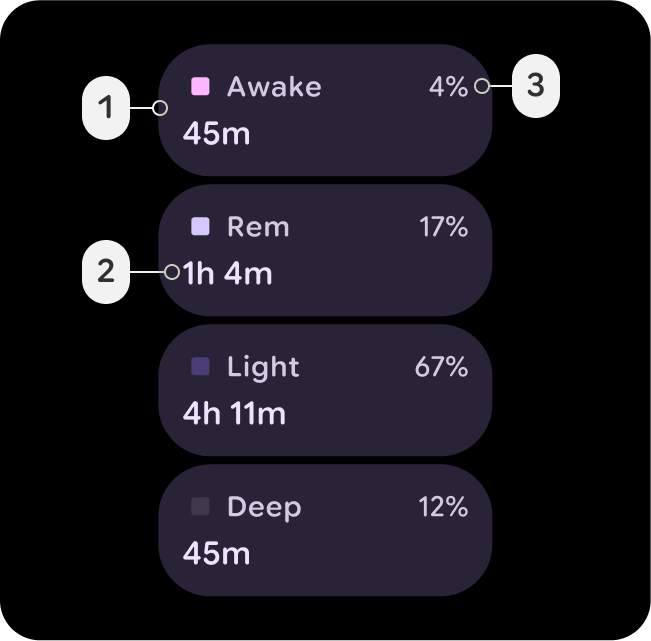Select the Awake label text
This screenshot has width=651, height=641.
(x=274, y=87)
